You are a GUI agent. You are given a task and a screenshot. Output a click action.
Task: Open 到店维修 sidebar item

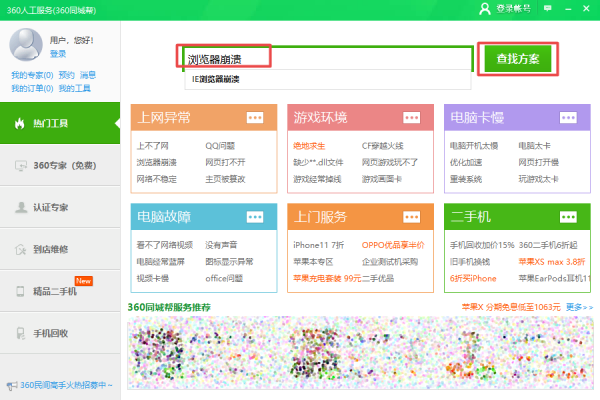pyautogui.click(x=60, y=250)
